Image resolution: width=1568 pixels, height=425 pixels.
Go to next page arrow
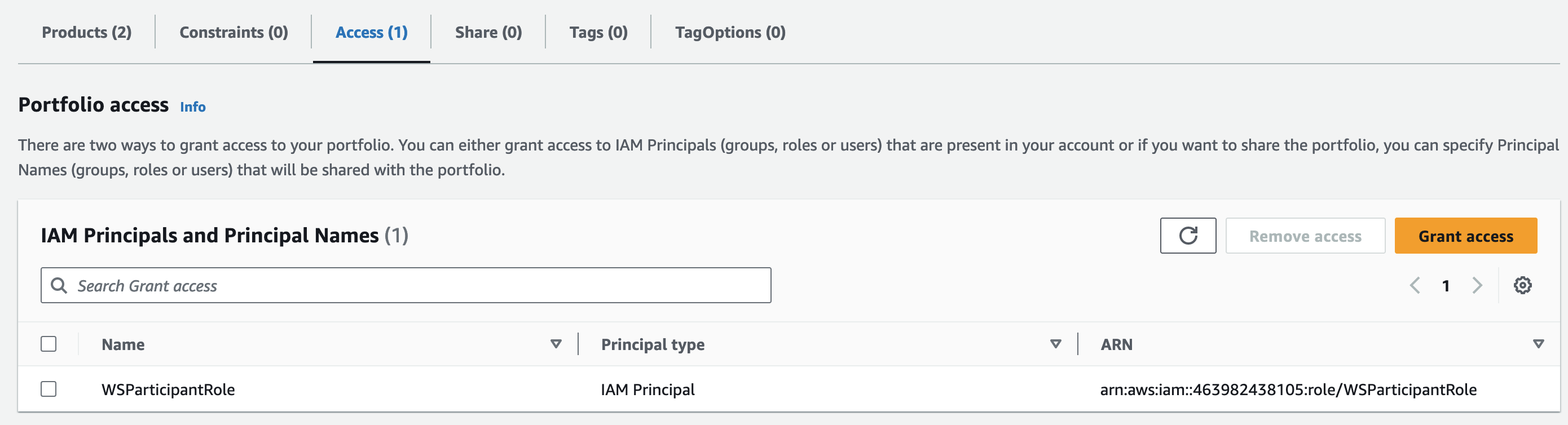click(1477, 285)
